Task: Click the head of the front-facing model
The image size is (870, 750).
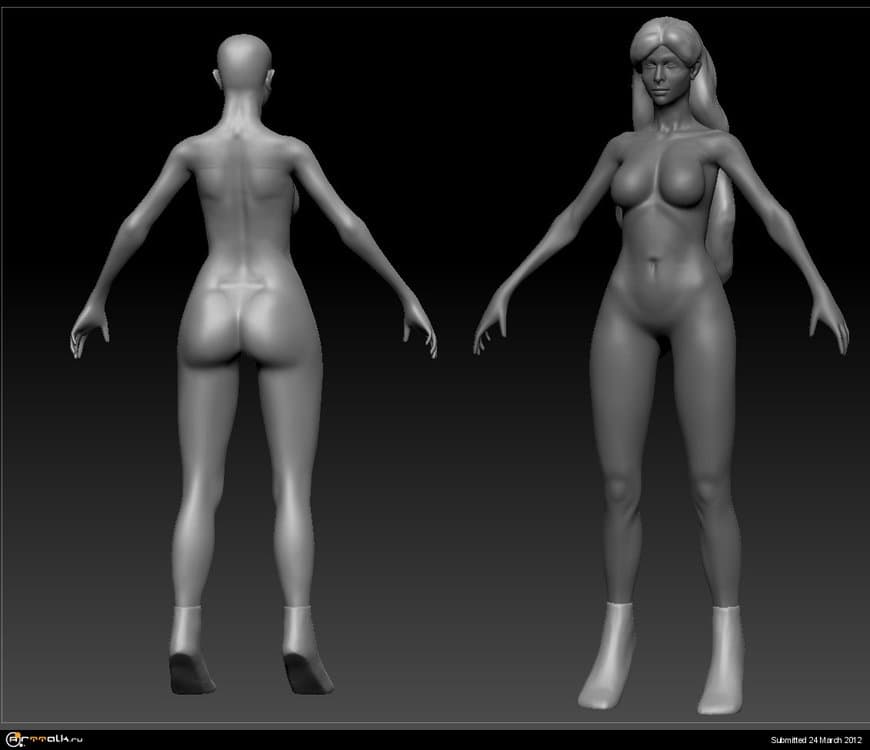Action: click(665, 70)
